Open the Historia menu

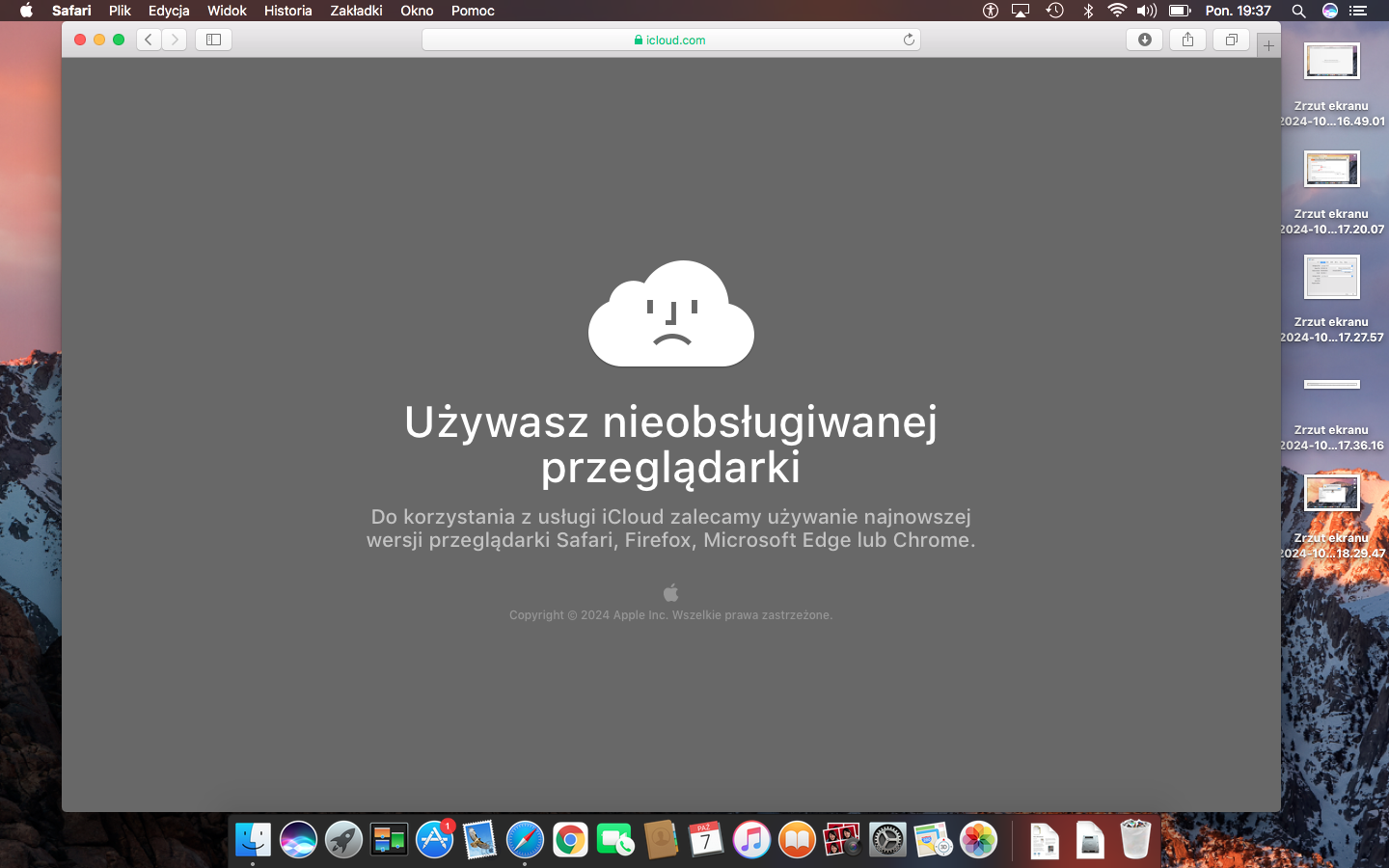[287, 11]
